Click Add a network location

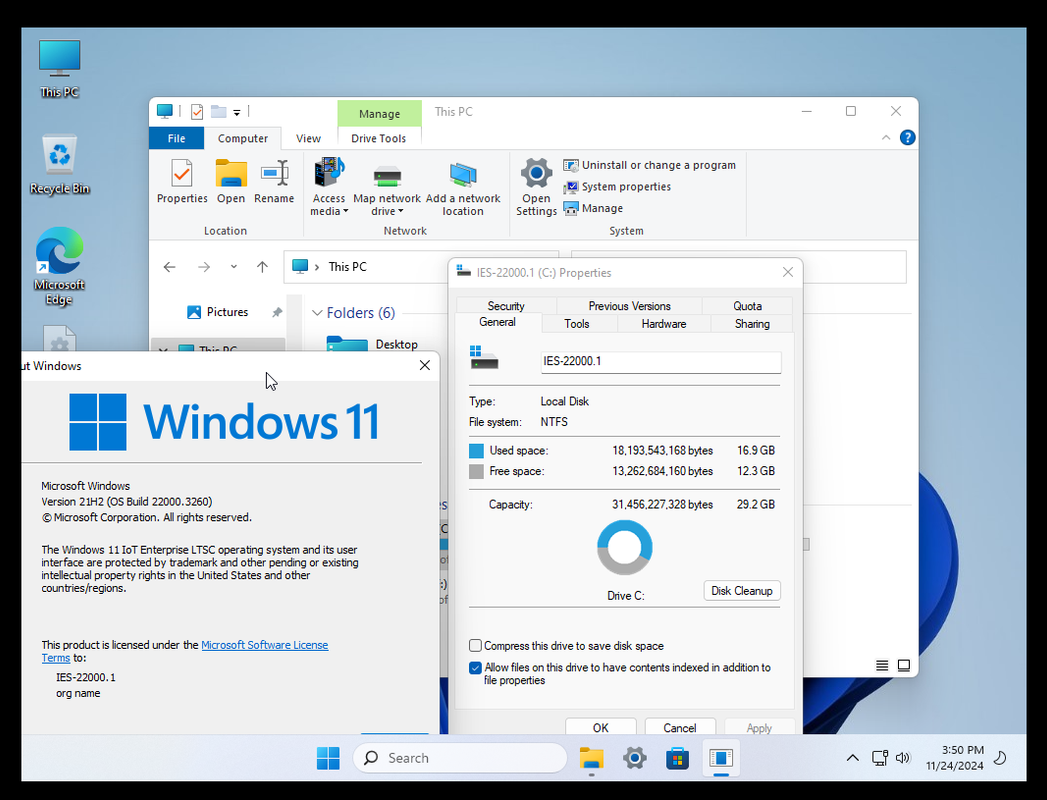[463, 190]
